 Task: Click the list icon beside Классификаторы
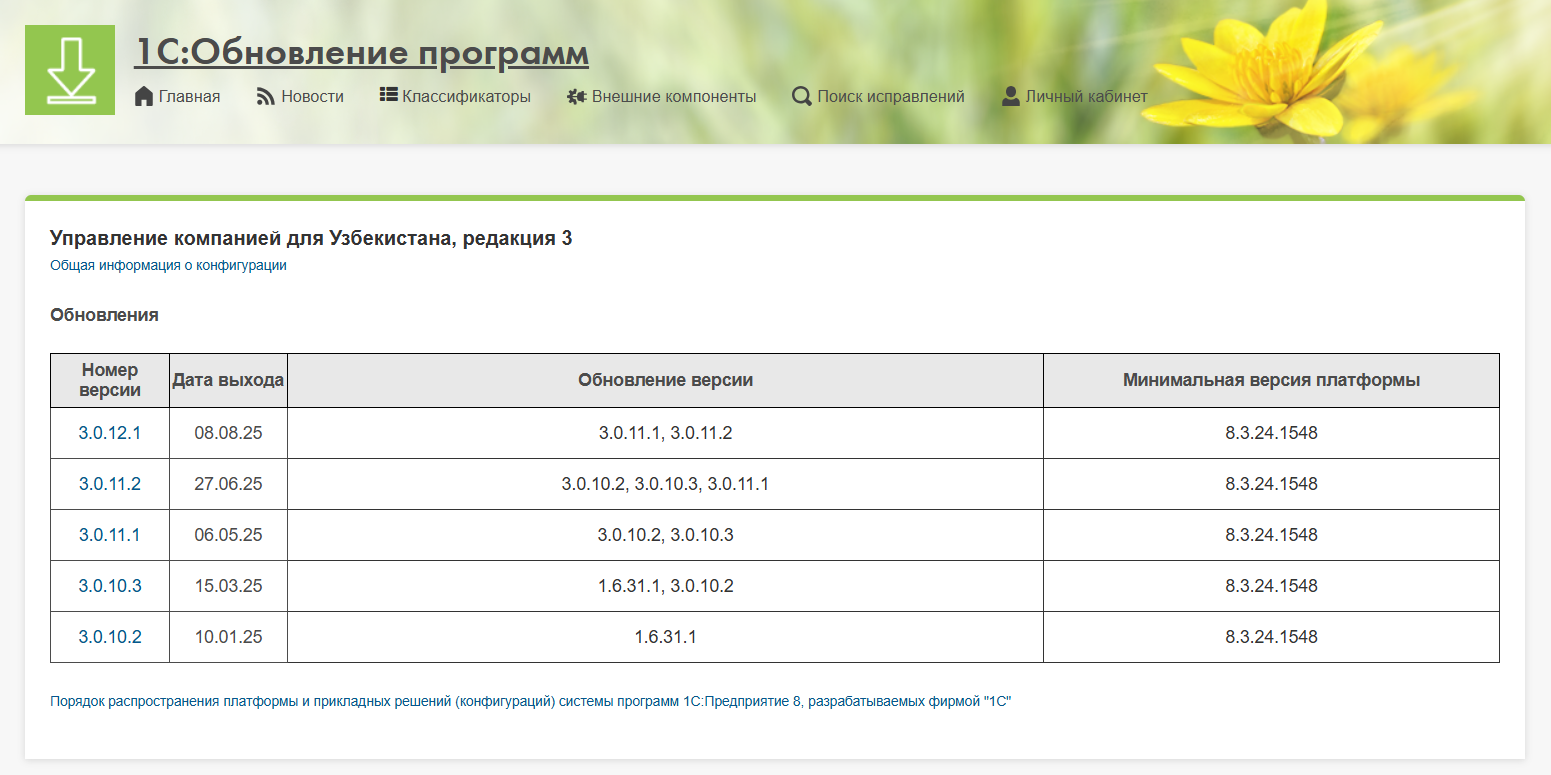tap(389, 96)
